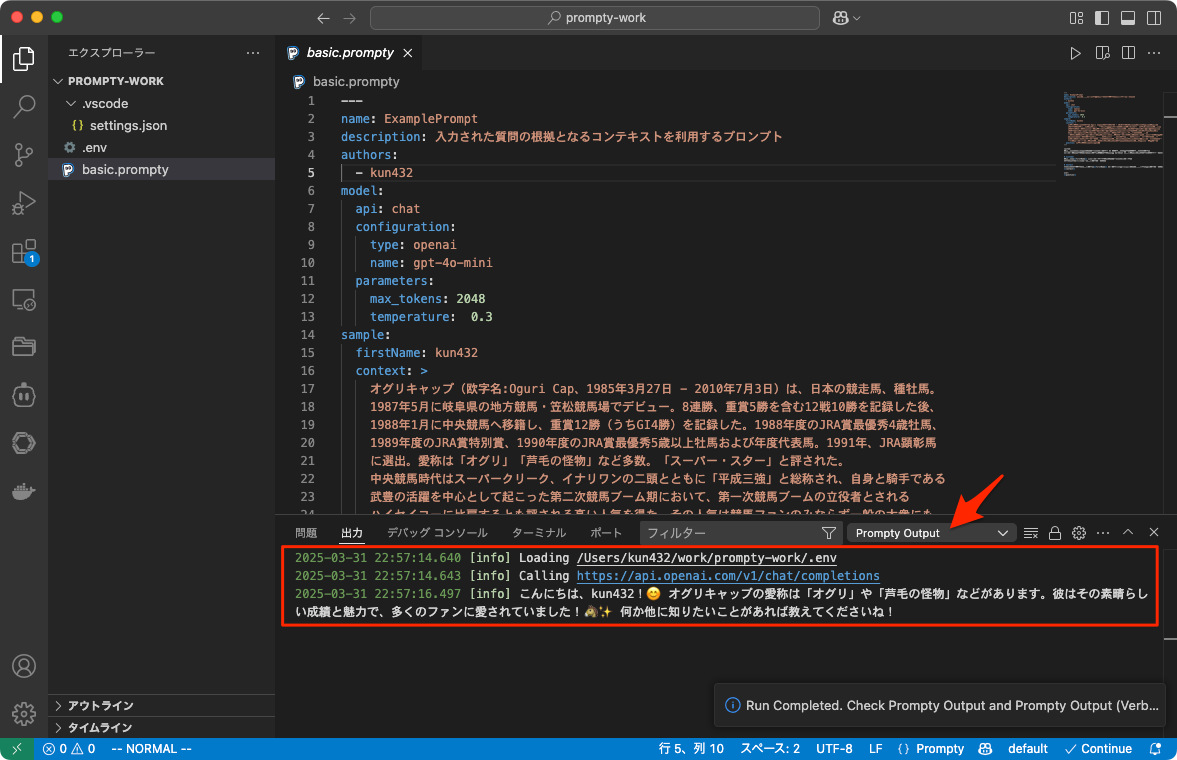The width and height of the screenshot is (1177, 760).
Task: Open the notifications bell in status bar
Action: click(x=1155, y=749)
